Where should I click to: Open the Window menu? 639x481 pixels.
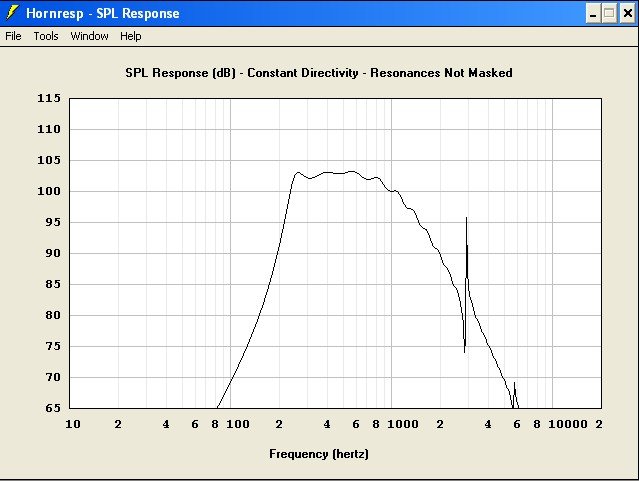coord(89,36)
